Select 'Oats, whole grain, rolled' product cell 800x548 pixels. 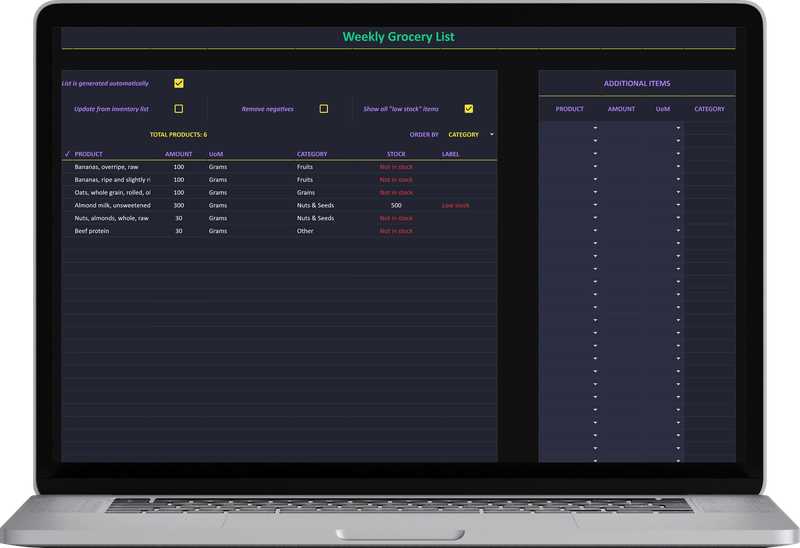(x=112, y=192)
